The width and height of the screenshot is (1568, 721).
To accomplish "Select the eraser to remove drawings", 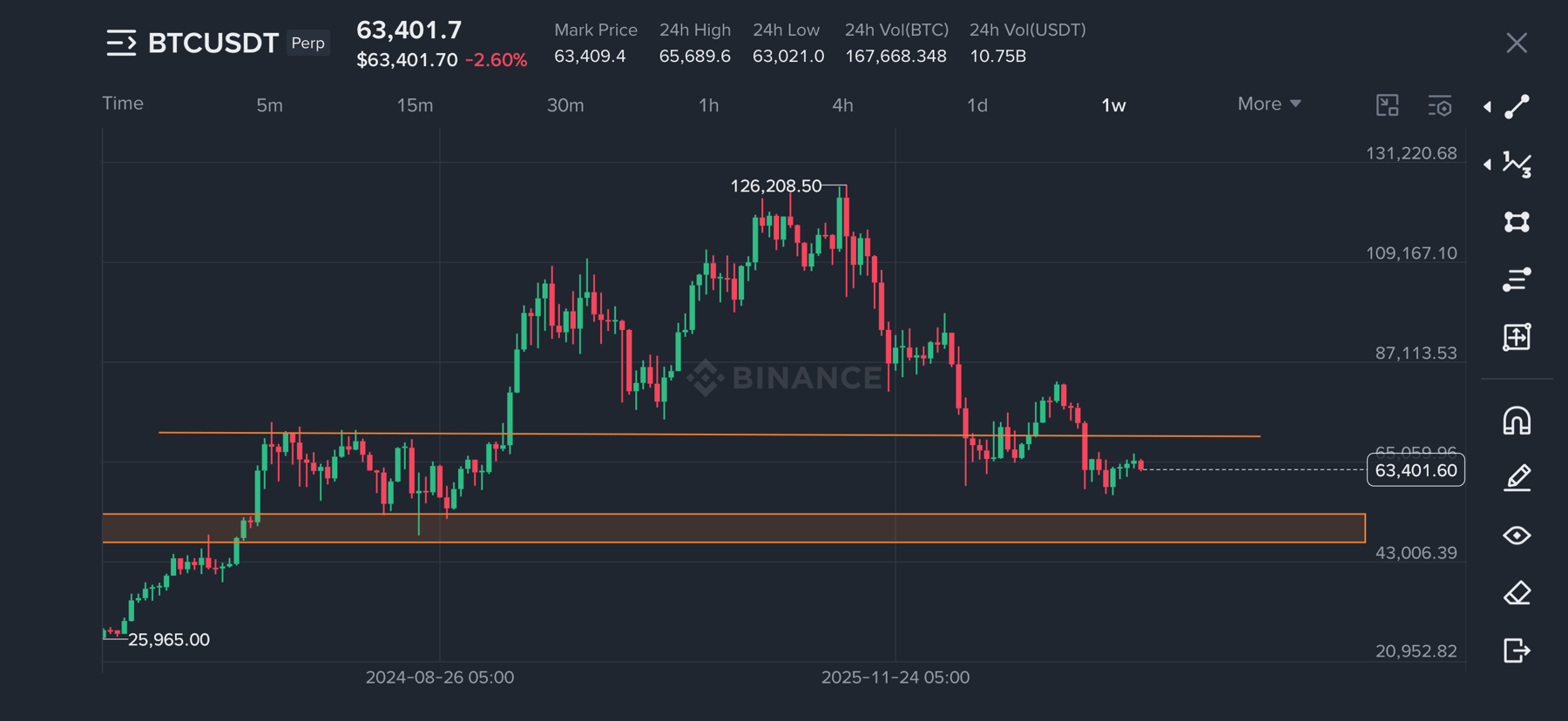I will [x=1517, y=593].
